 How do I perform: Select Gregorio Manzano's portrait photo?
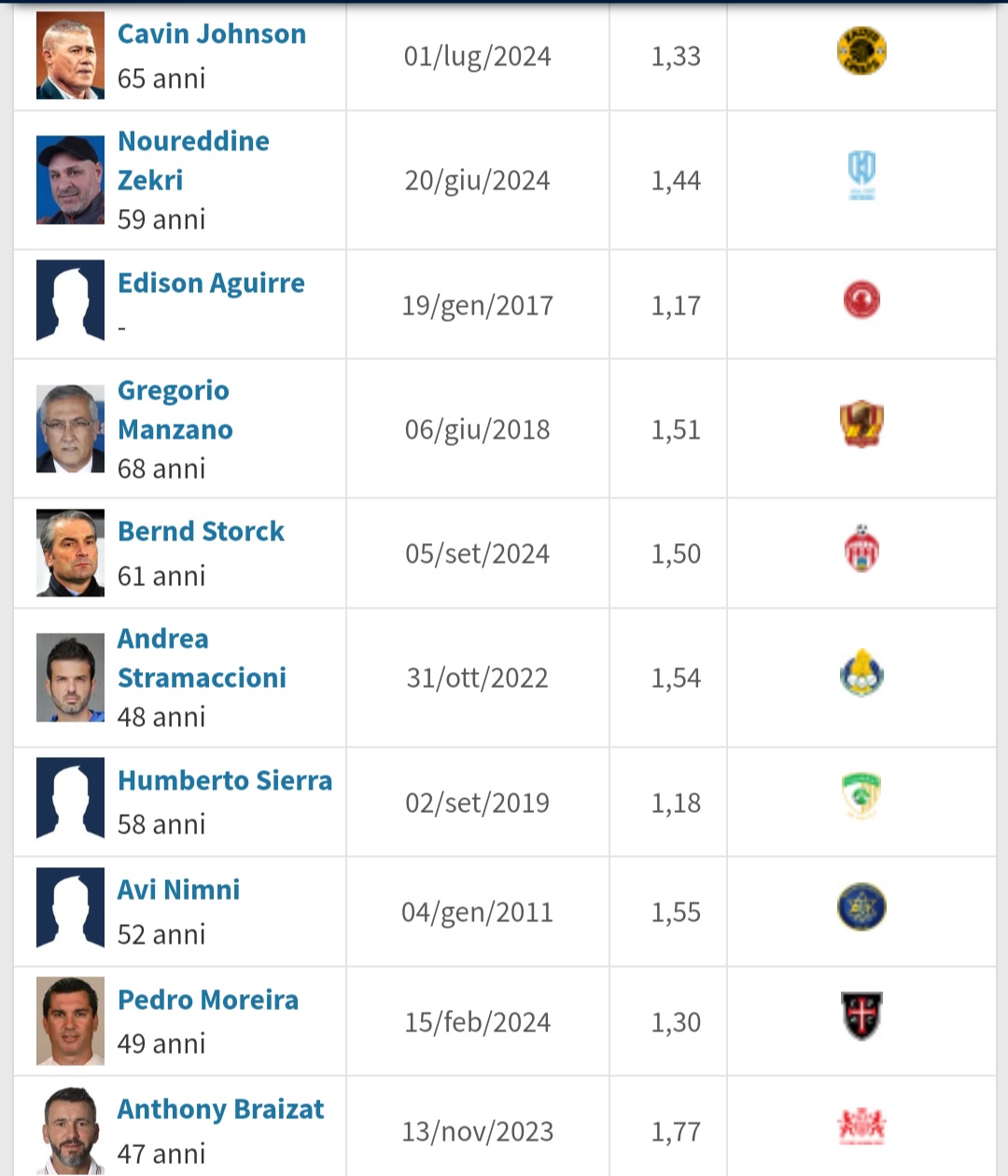click(x=70, y=428)
